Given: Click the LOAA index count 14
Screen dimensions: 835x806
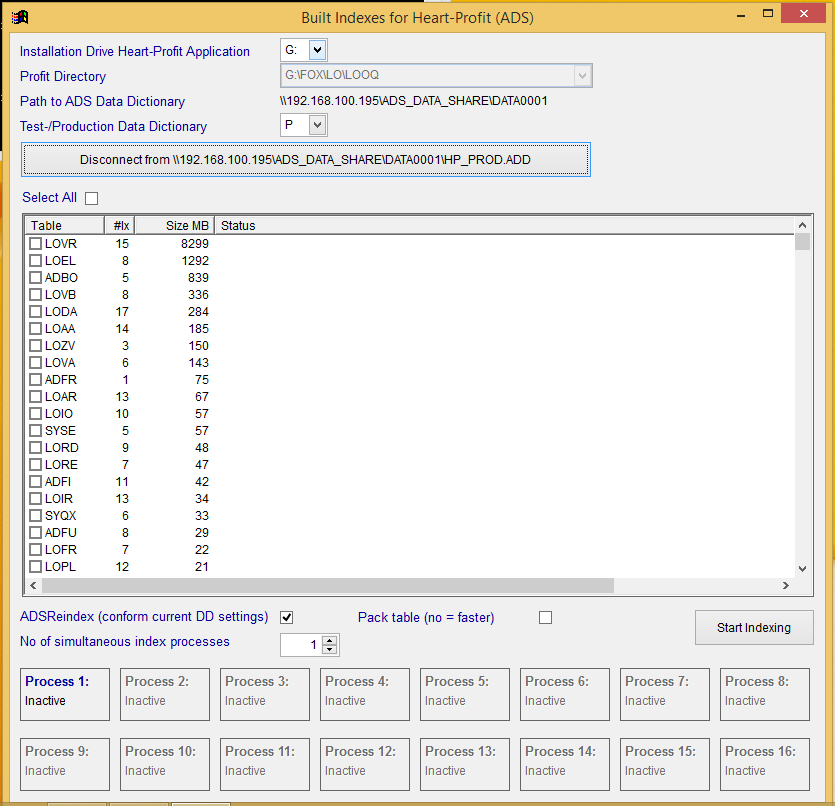Looking at the screenshot, I should [122, 329].
